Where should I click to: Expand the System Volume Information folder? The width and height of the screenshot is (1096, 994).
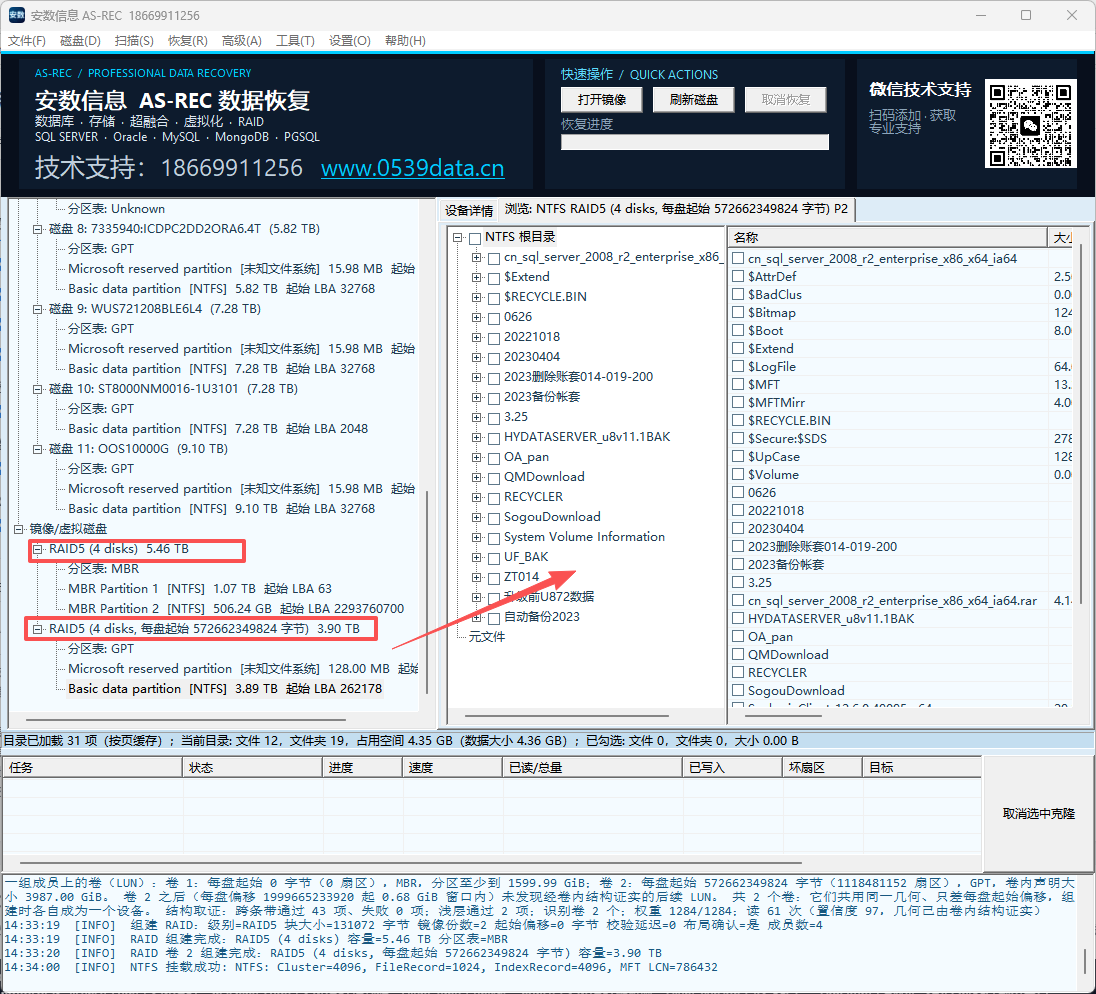(x=476, y=537)
